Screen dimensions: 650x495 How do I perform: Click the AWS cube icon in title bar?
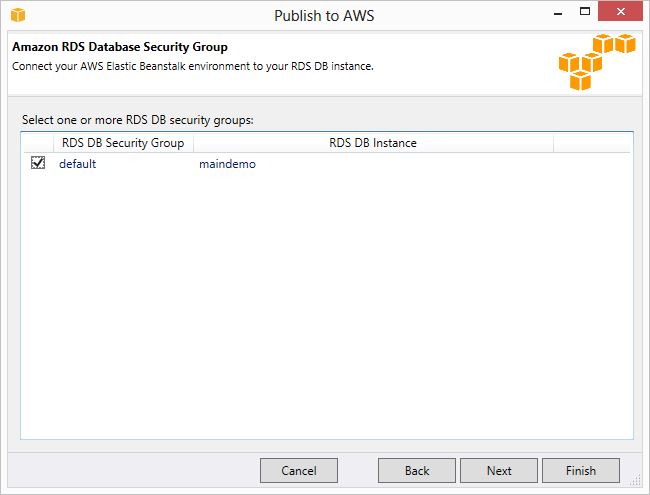[18, 15]
